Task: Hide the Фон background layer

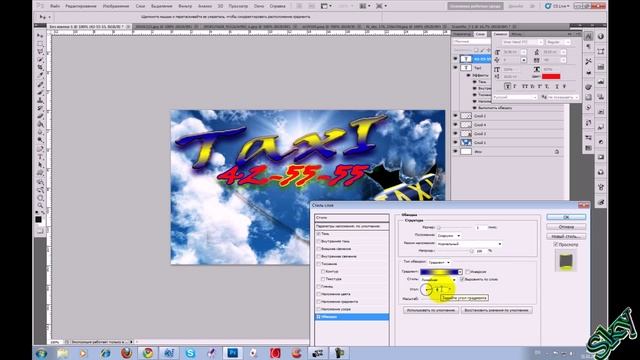Action: click(x=456, y=151)
